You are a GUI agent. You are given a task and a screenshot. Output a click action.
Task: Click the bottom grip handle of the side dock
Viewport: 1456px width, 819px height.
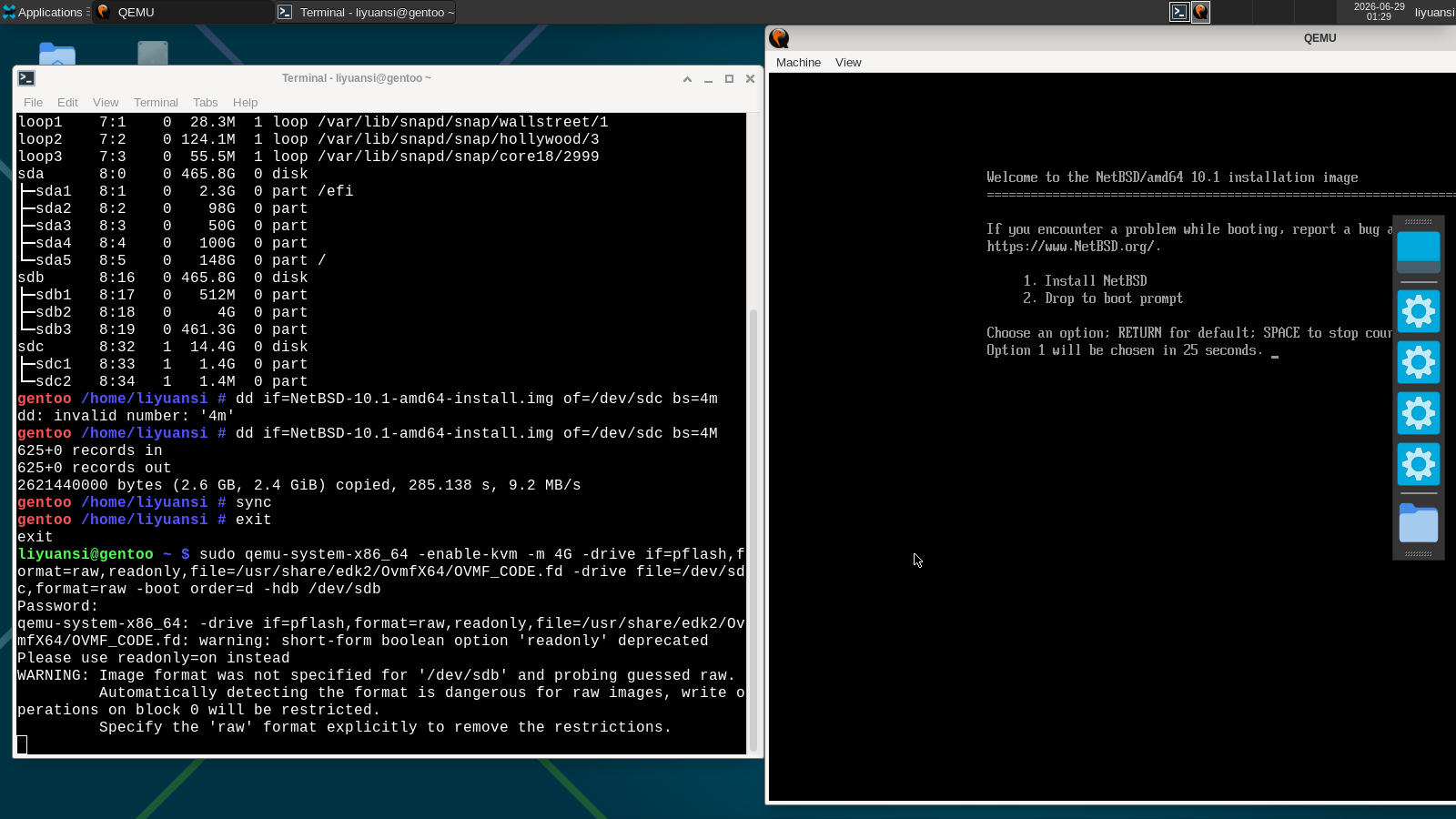pos(1419,553)
